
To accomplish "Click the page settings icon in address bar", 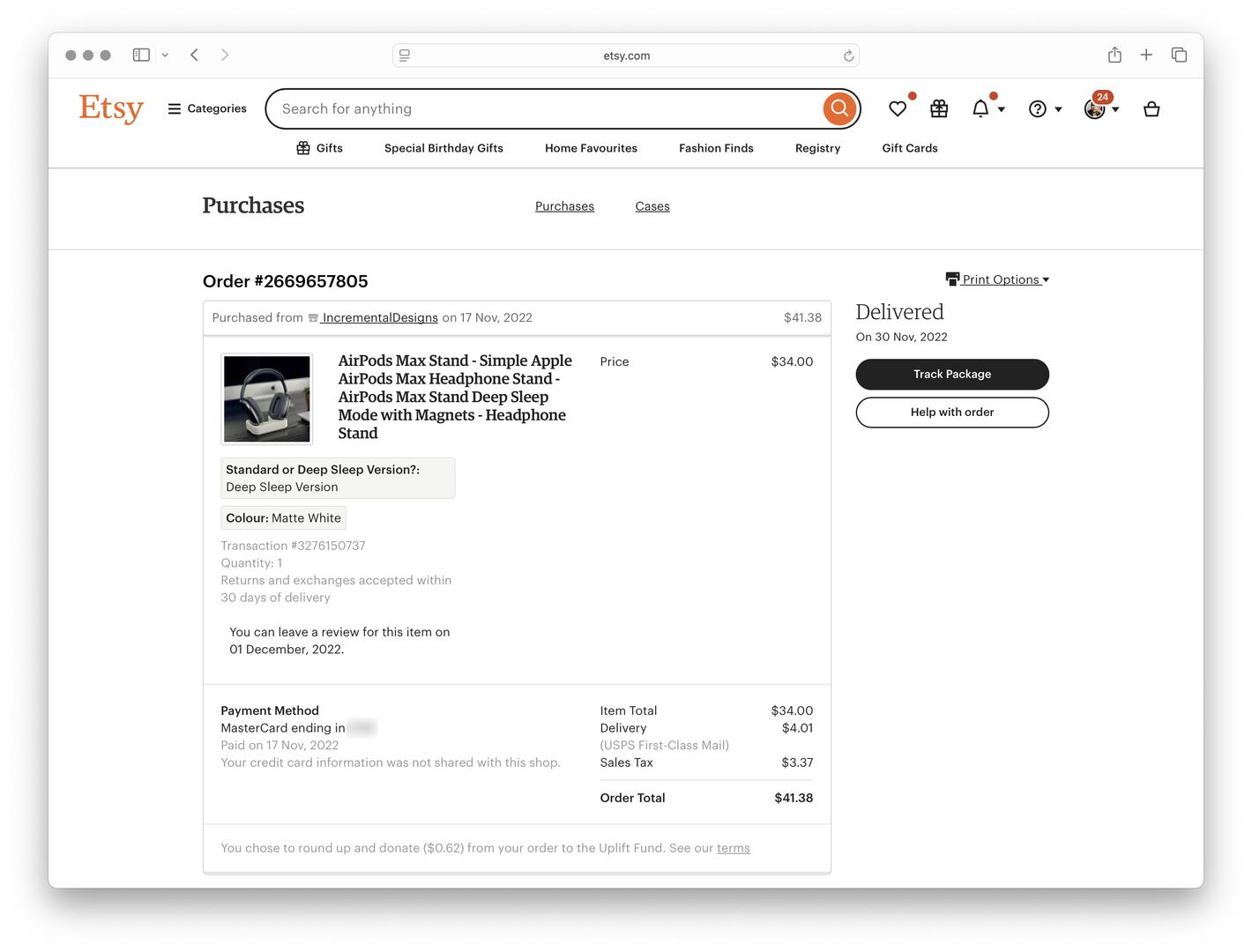I will [405, 56].
